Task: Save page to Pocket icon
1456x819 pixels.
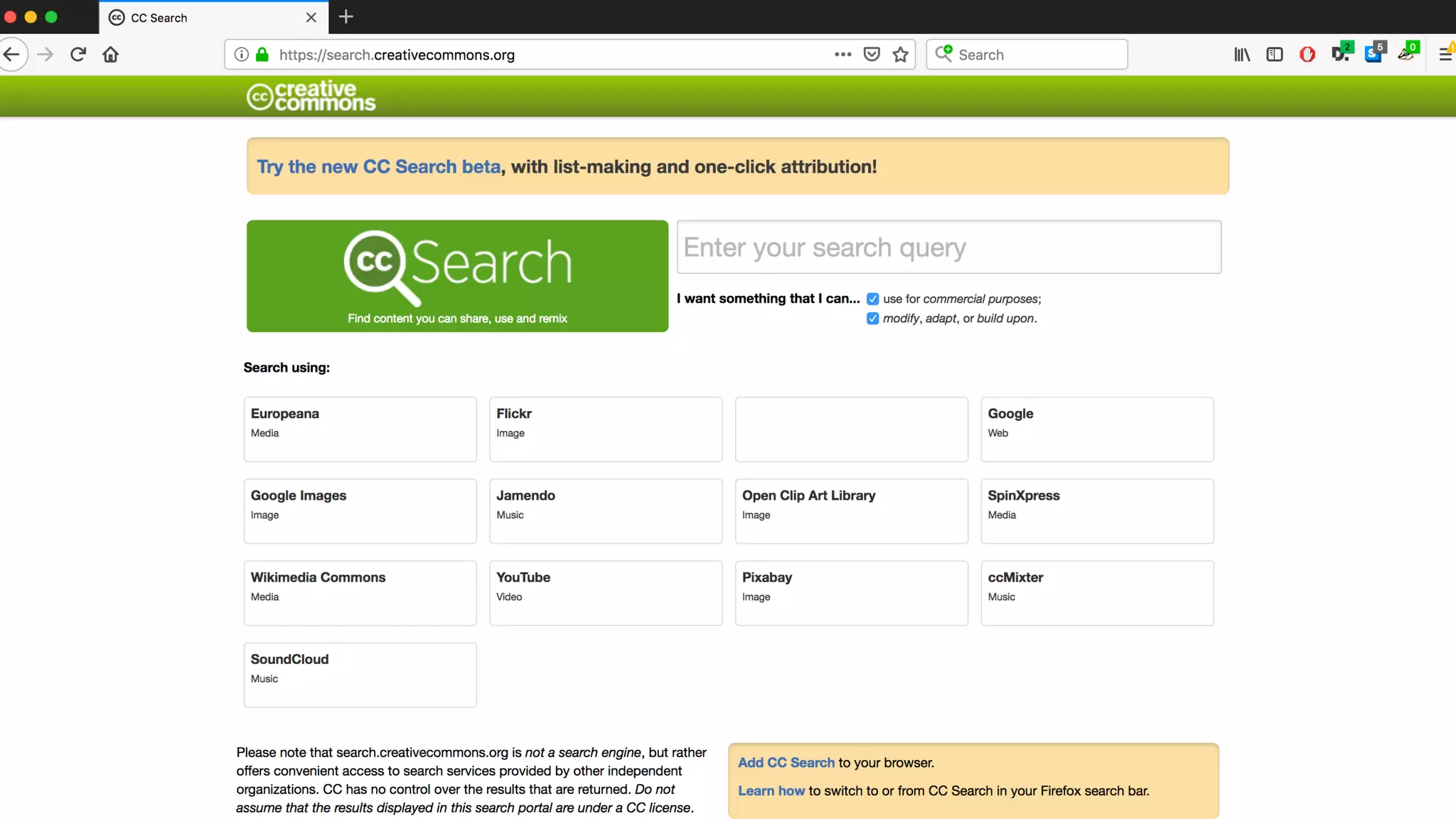Action: coord(872,55)
